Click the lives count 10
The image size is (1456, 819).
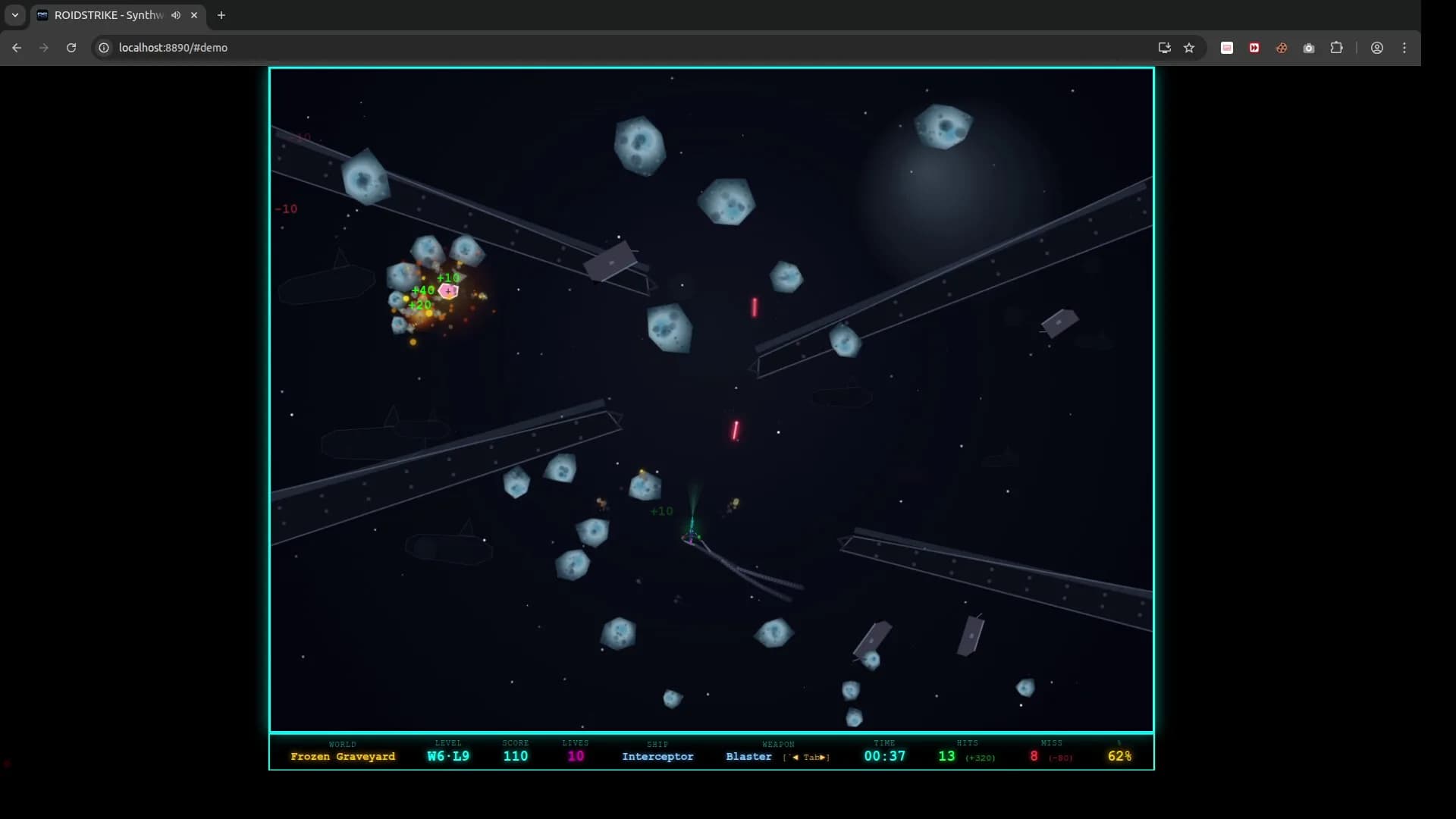click(576, 756)
